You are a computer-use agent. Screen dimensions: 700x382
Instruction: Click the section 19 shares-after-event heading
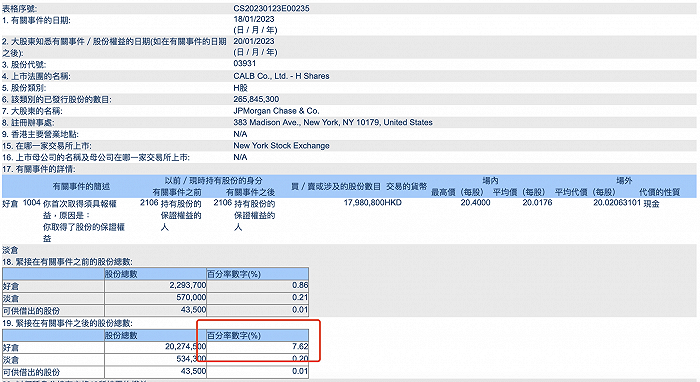(67, 323)
